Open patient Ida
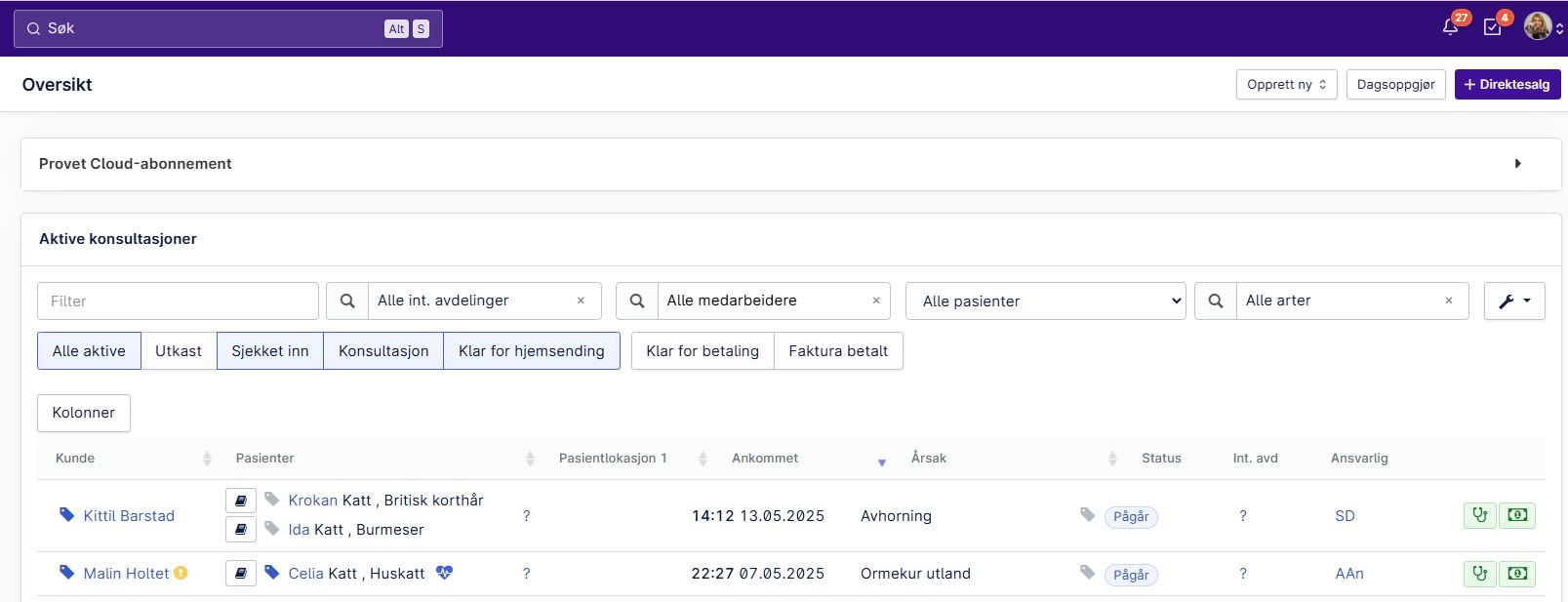Viewport: 1568px width, 602px height. (299, 530)
